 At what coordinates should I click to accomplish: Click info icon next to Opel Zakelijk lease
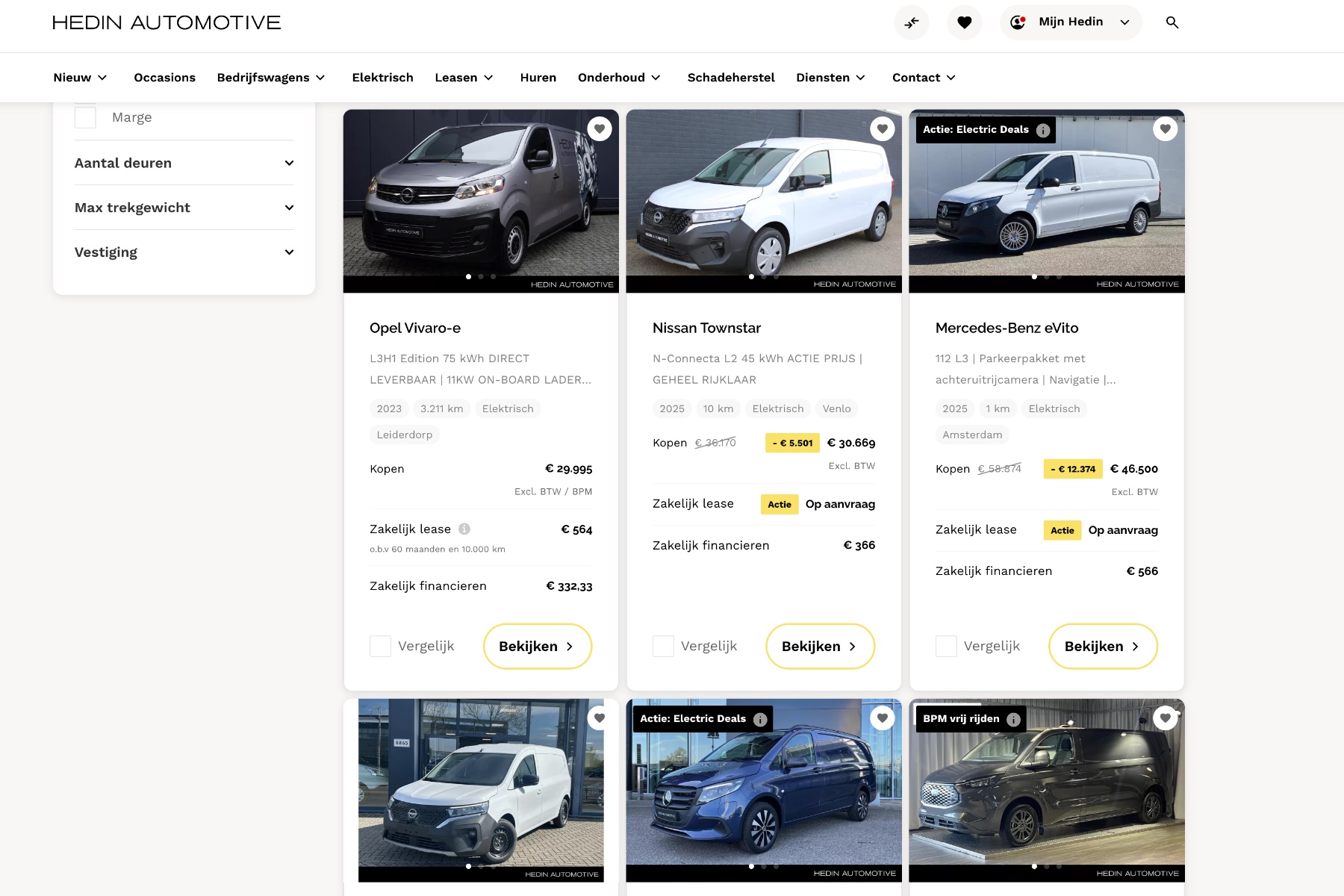[x=464, y=529]
